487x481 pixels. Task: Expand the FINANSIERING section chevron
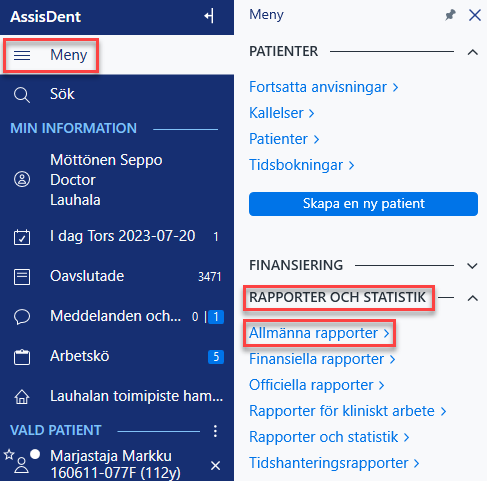[x=473, y=266]
